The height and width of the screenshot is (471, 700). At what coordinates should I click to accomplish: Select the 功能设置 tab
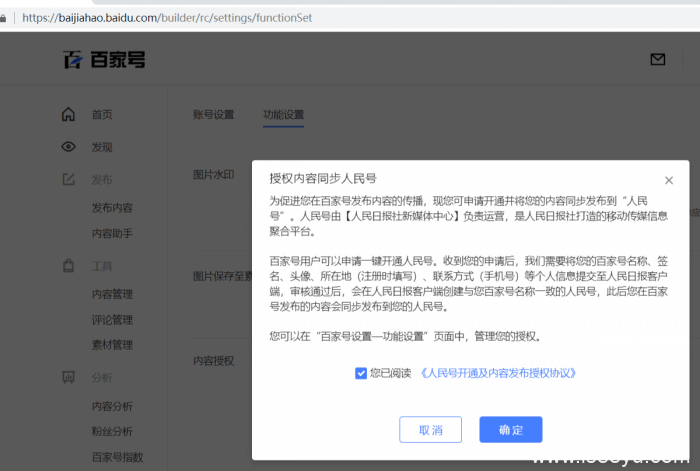click(283, 115)
